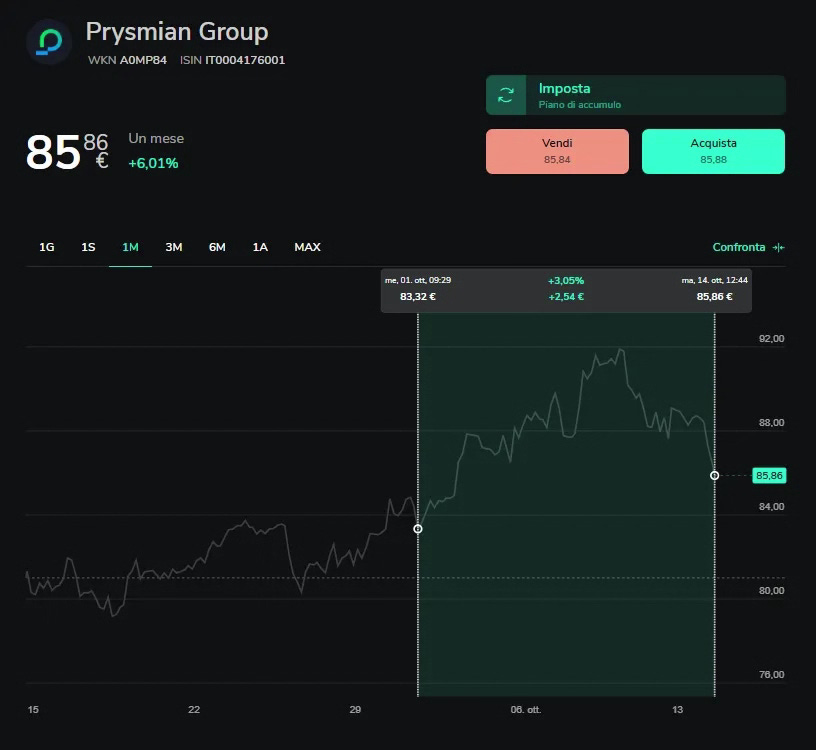This screenshot has width=816, height=750.
Task: Switch chart to 1A range
Action: coord(260,247)
